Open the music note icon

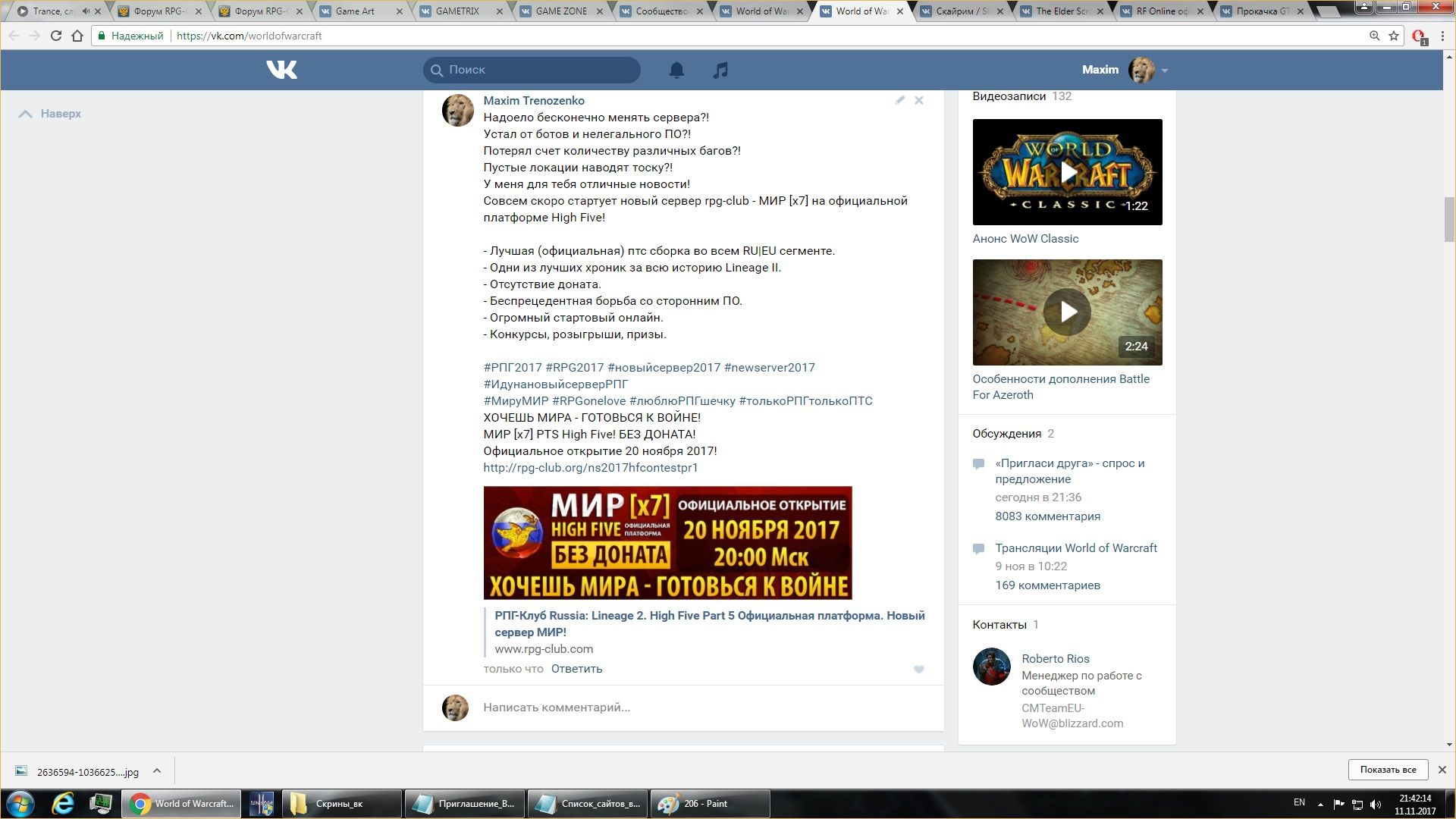720,70
